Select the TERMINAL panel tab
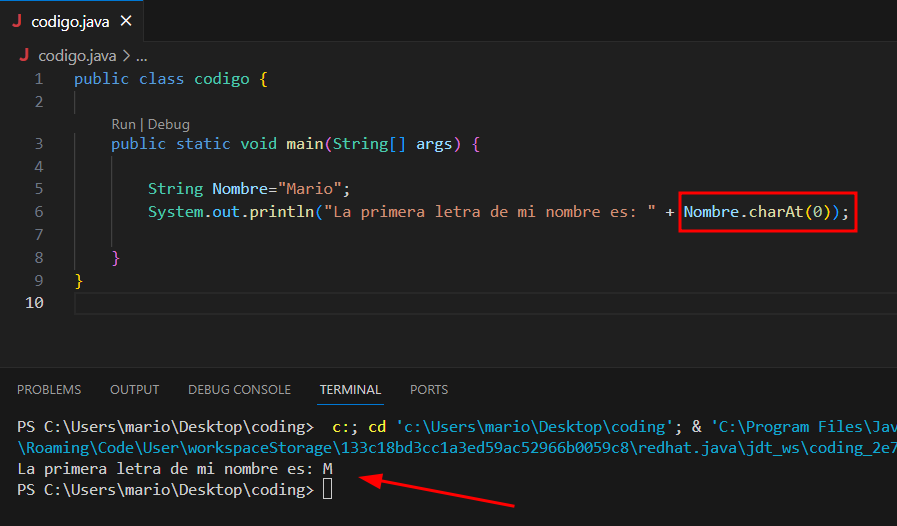This screenshot has height=526, width=897. pos(350,390)
